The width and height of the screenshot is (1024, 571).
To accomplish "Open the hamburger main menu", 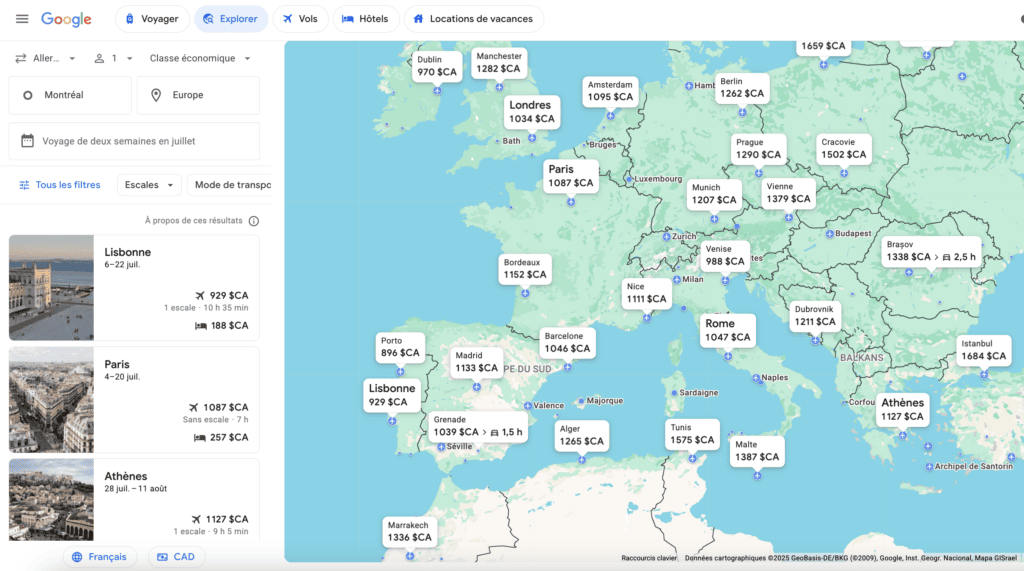I will (22, 19).
